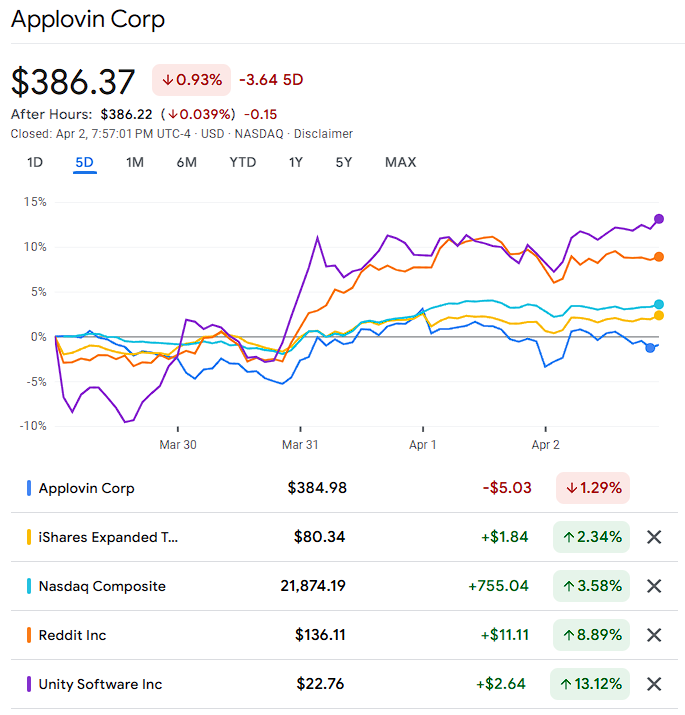This screenshot has height=715, width=685.
Task: Click yellow iShares endpoint dot on chart
Action: tap(659, 316)
